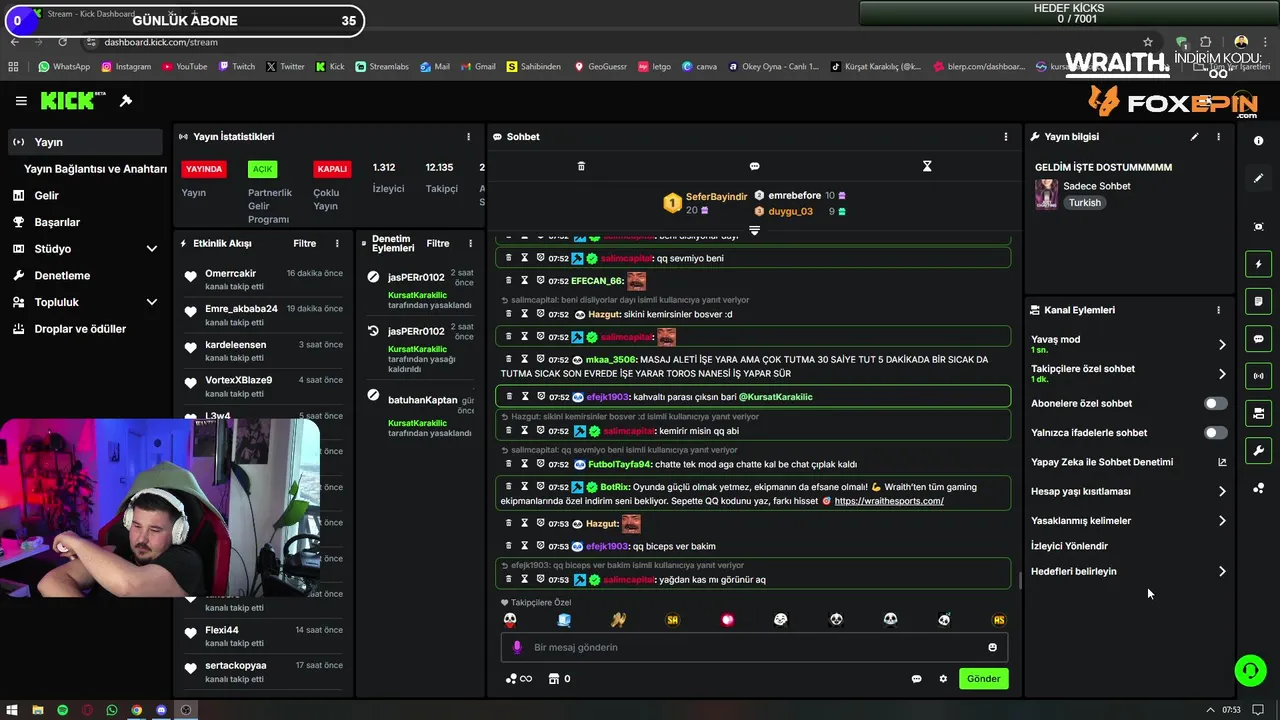Click the stream category thumbnail in Yayın bilgisi
The width and height of the screenshot is (1280, 720).
click(1046, 194)
